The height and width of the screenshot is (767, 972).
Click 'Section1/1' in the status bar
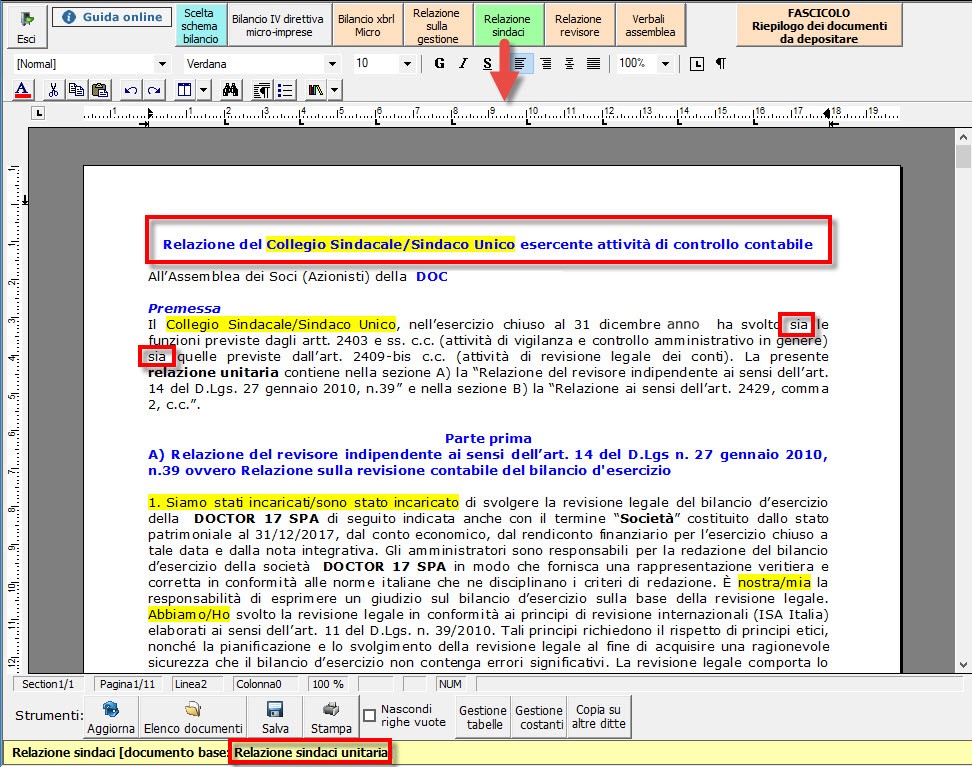pos(48,684)
